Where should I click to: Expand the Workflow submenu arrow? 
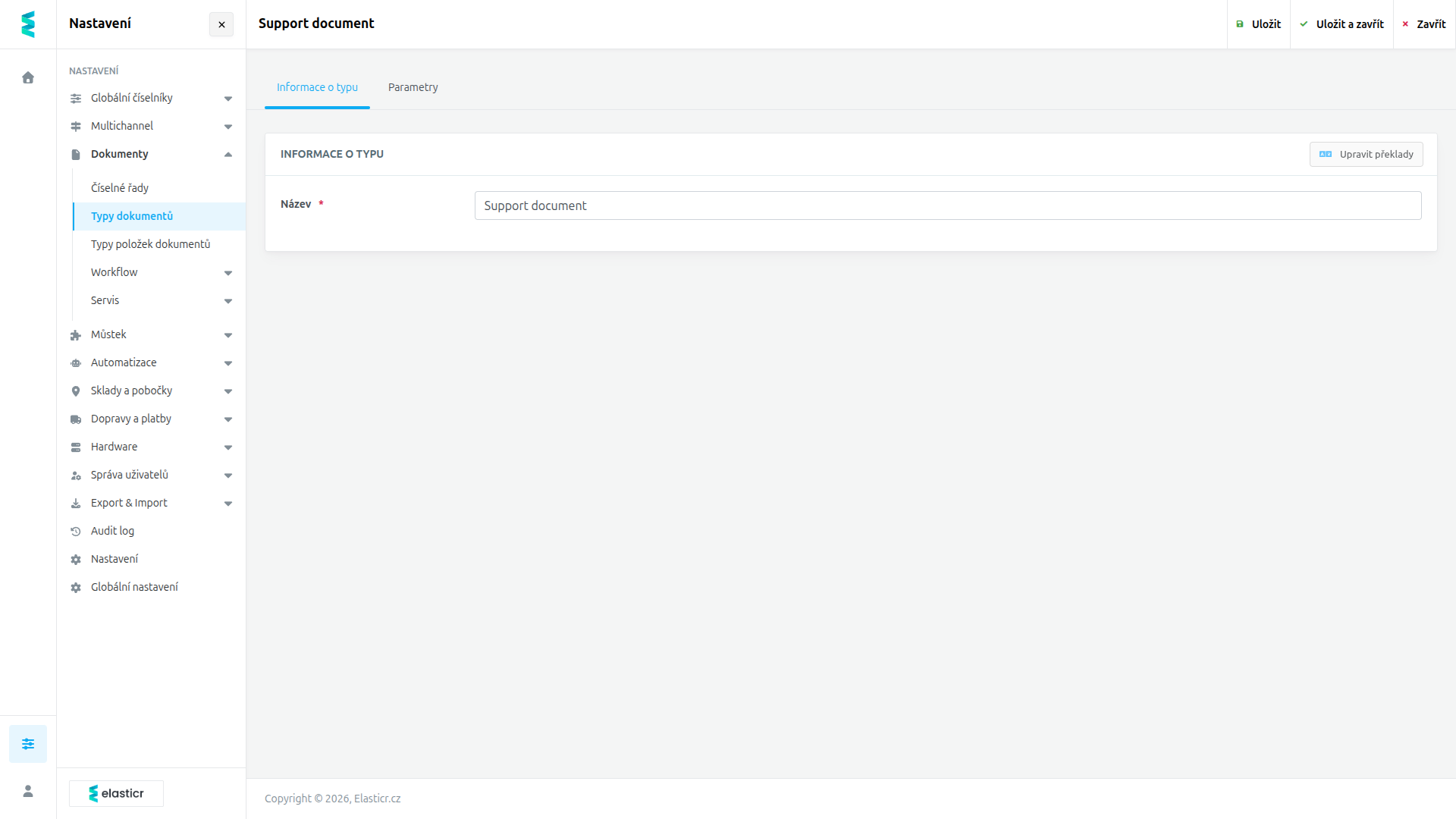227,273
